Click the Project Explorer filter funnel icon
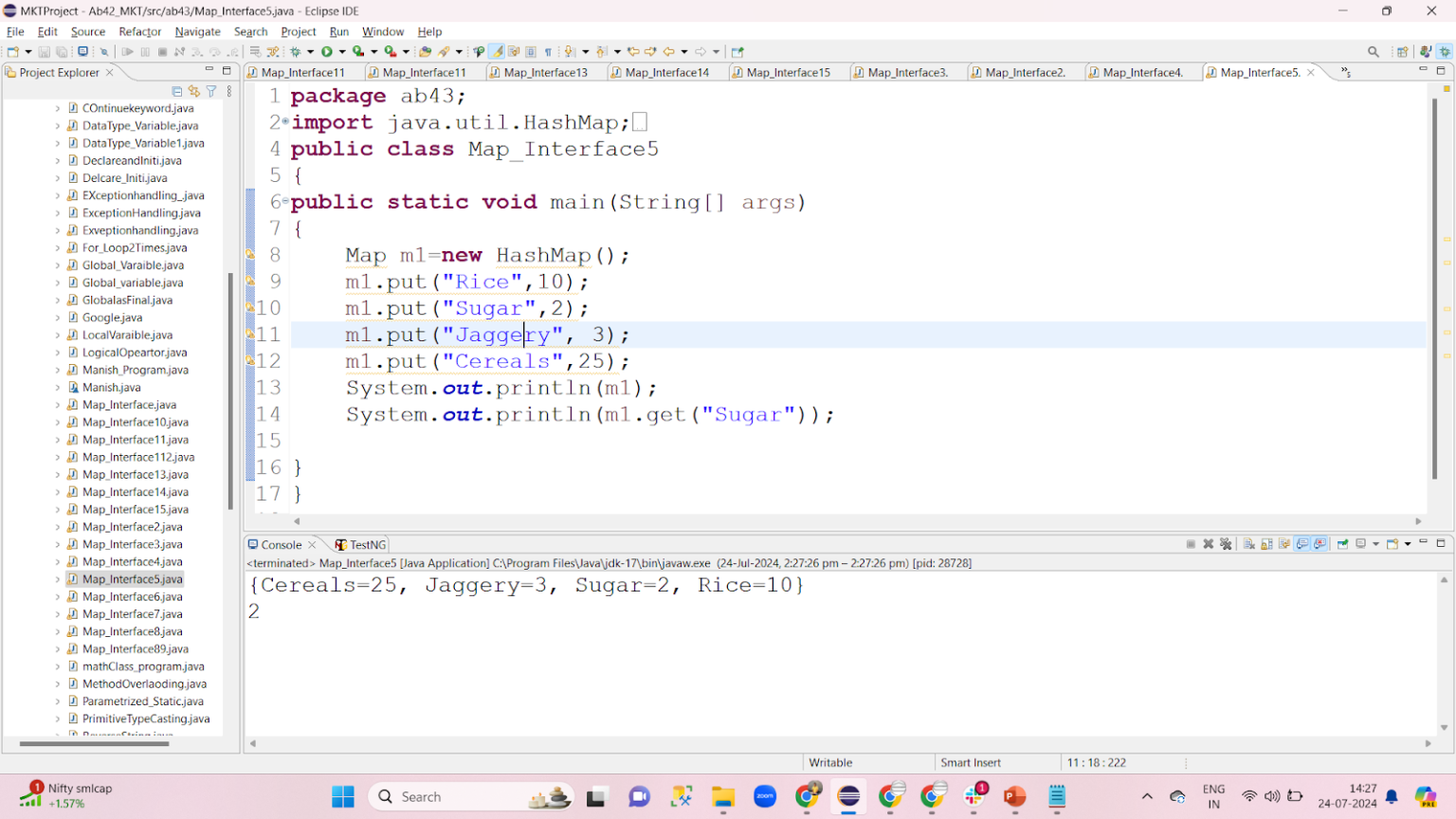 click(211, 91)
